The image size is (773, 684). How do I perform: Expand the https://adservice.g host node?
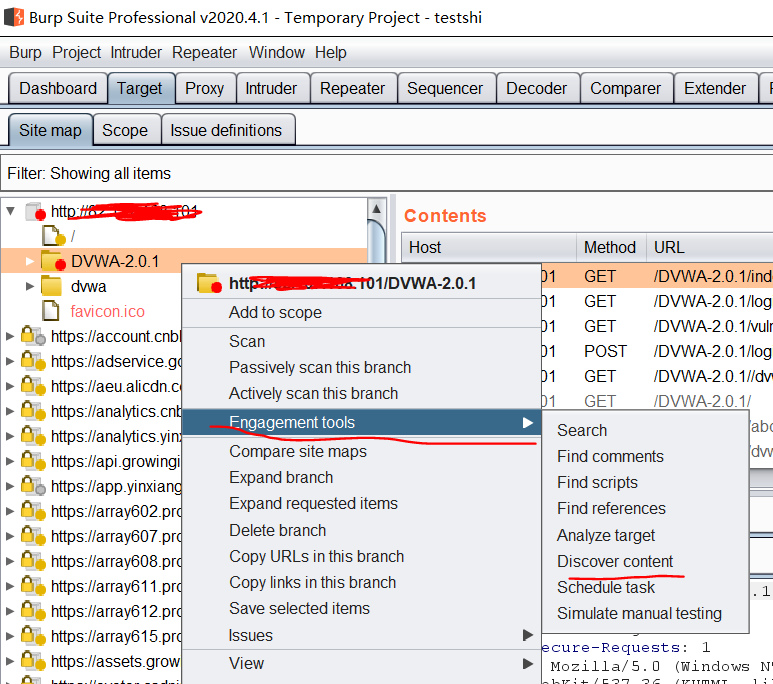(9, 361)
